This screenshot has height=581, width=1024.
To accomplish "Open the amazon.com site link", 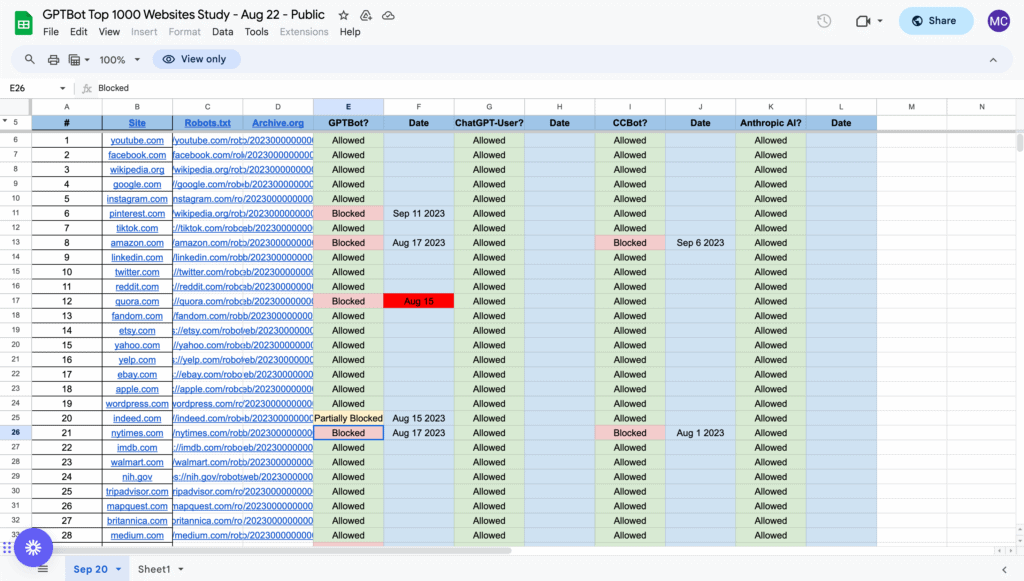I will point(137,243).
